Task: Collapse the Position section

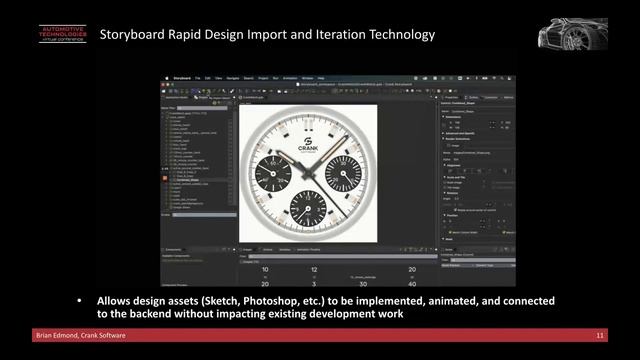Action: coord(444,215)
